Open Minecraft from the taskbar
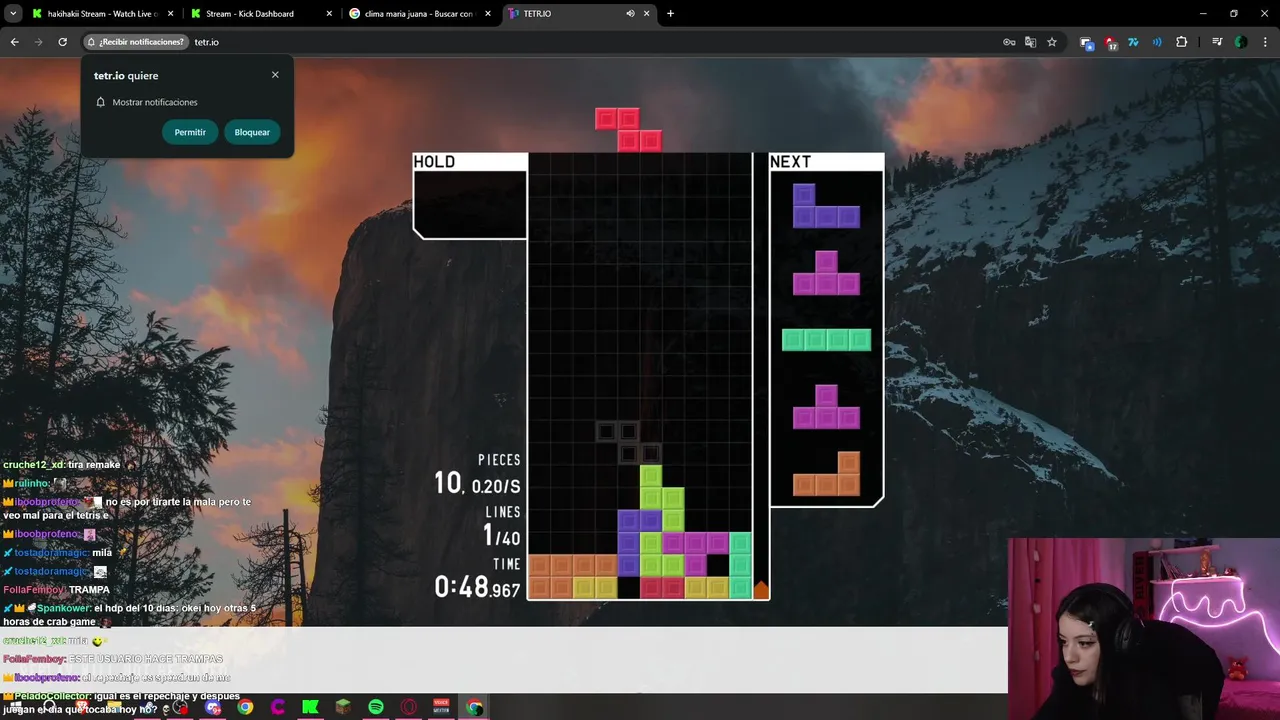Viewport: 1280px width, 720px height. [343, 707]
